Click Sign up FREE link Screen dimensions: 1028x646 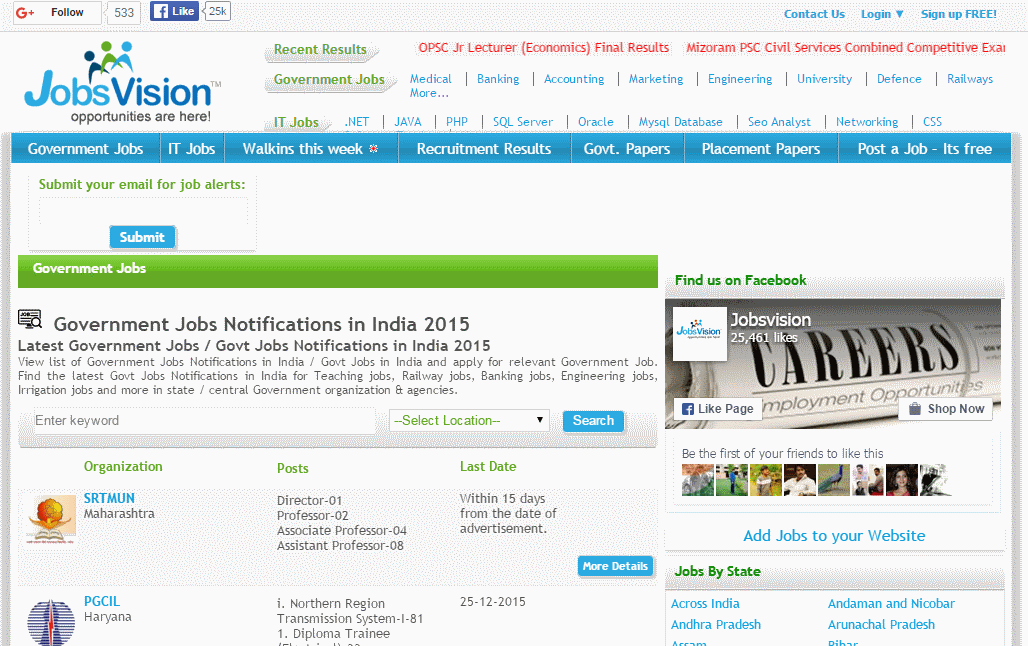click(x=959, y=14)
